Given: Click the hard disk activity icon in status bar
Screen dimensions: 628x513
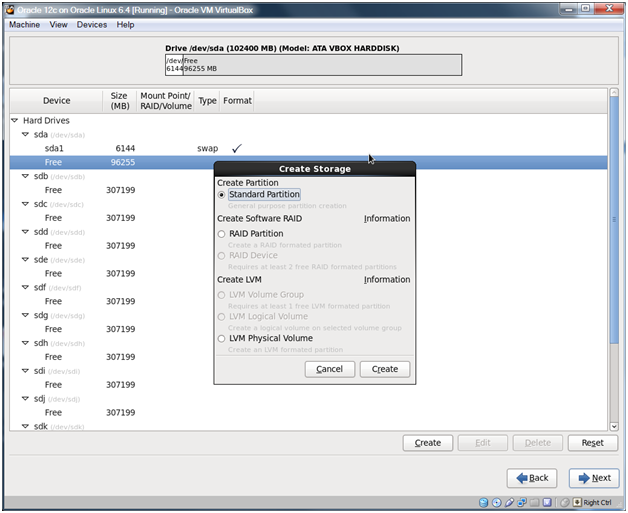Looking at the screenshot, I should pyautogui.click(x=483, y=502).
